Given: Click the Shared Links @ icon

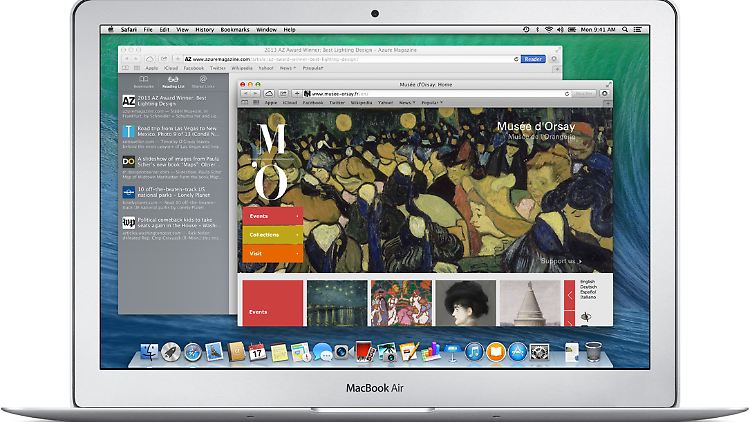Looking at the screenshot, I should (203, 78).
